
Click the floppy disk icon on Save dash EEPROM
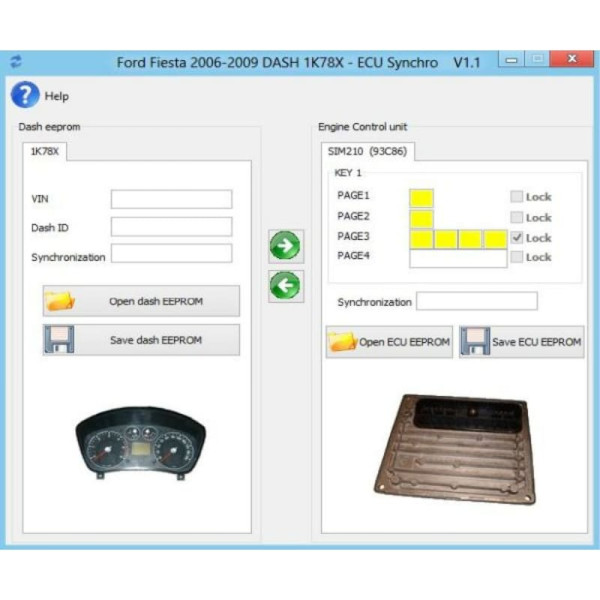coord(60,340)
